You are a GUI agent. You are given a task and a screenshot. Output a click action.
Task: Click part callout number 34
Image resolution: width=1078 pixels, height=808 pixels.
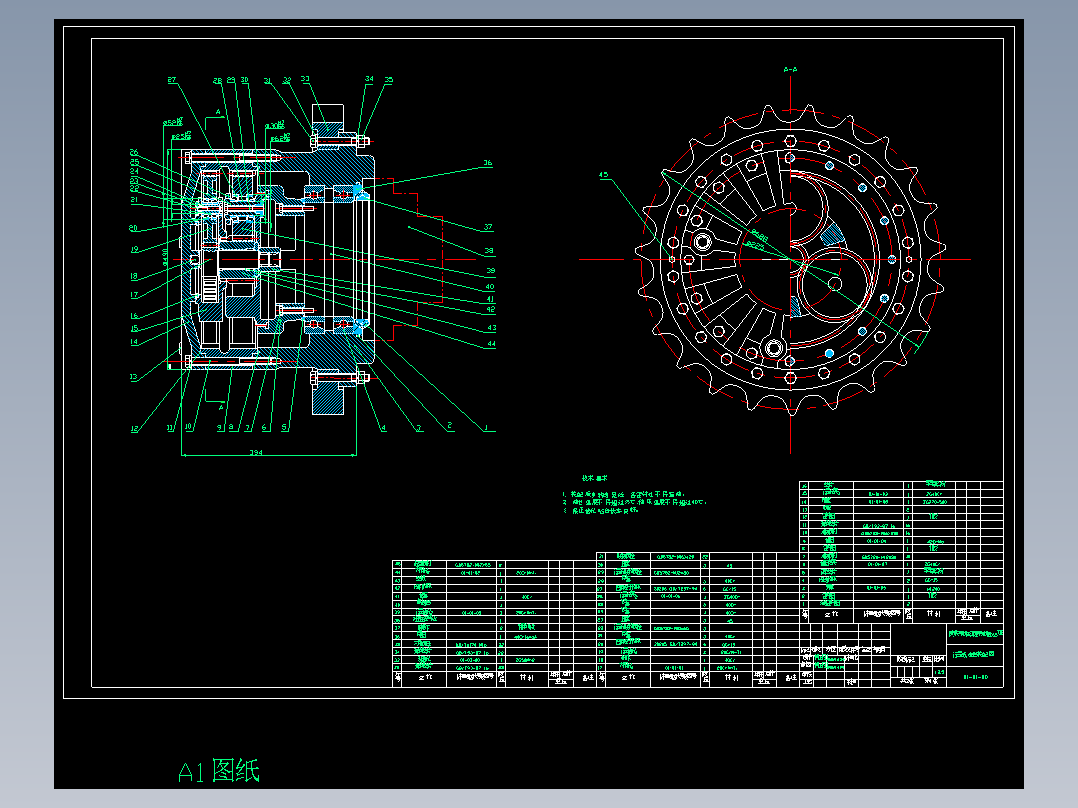pyautogui.click(x=369, y=78)
